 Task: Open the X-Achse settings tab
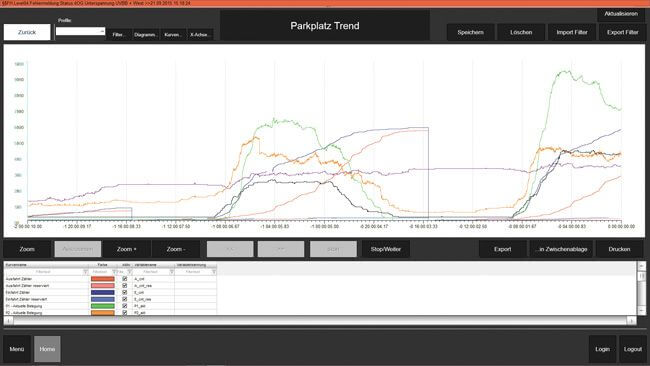tap(200, 35)
